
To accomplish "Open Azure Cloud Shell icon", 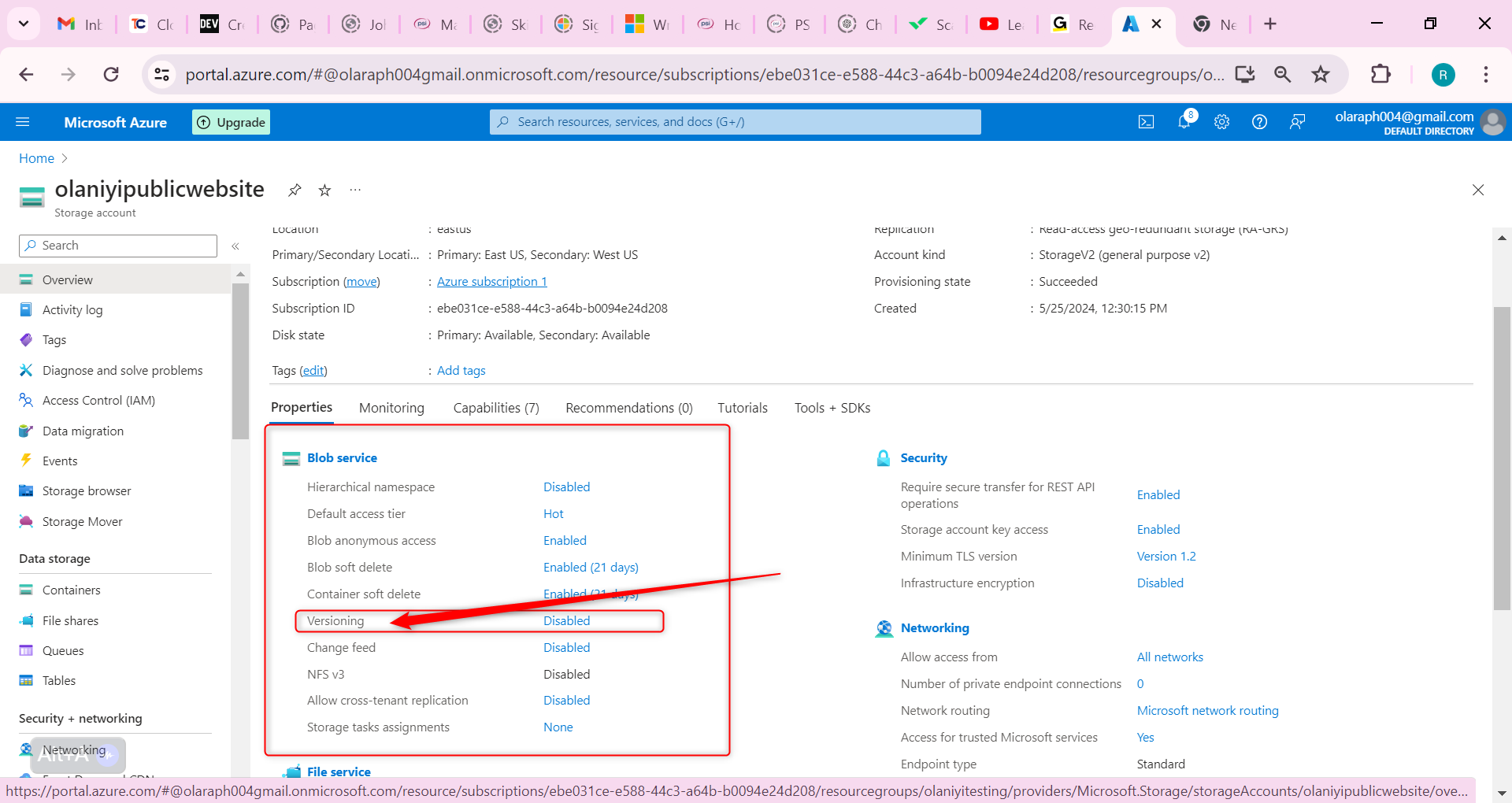I will [1146, 122].
